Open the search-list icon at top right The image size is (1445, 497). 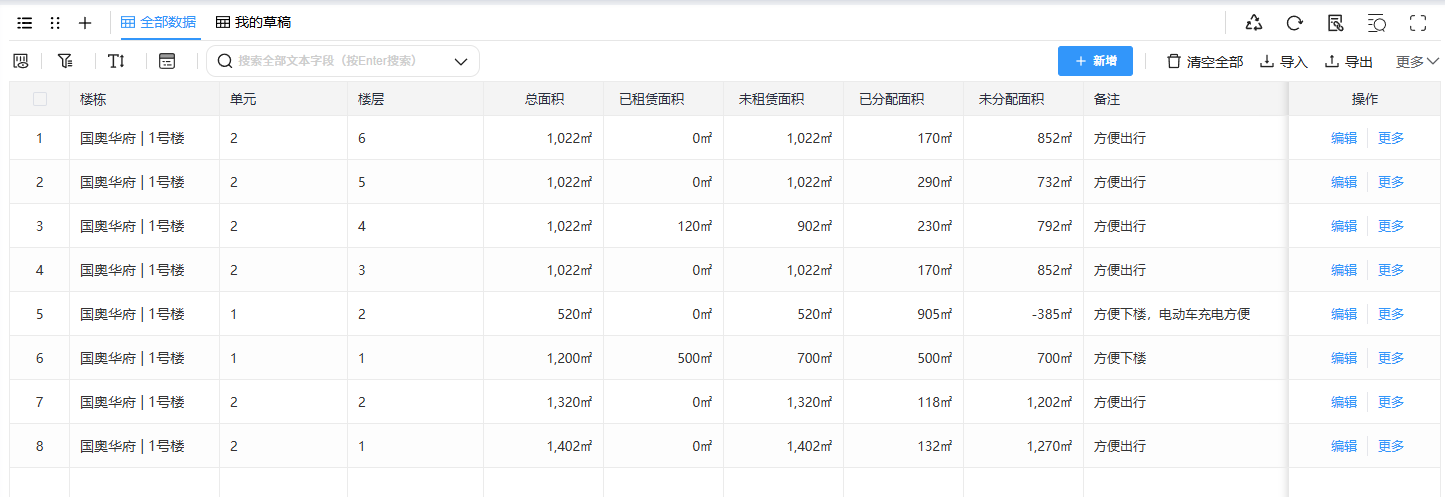coord(1376,22)
